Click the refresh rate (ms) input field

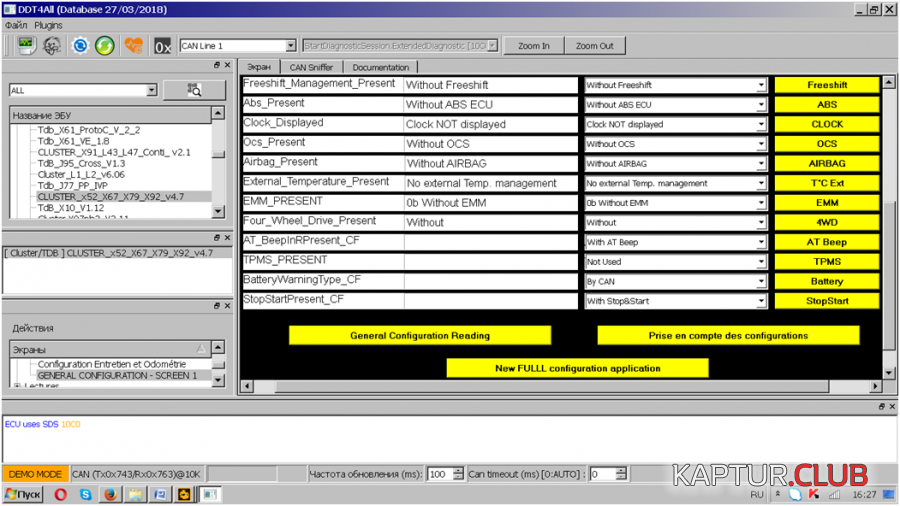440,474
